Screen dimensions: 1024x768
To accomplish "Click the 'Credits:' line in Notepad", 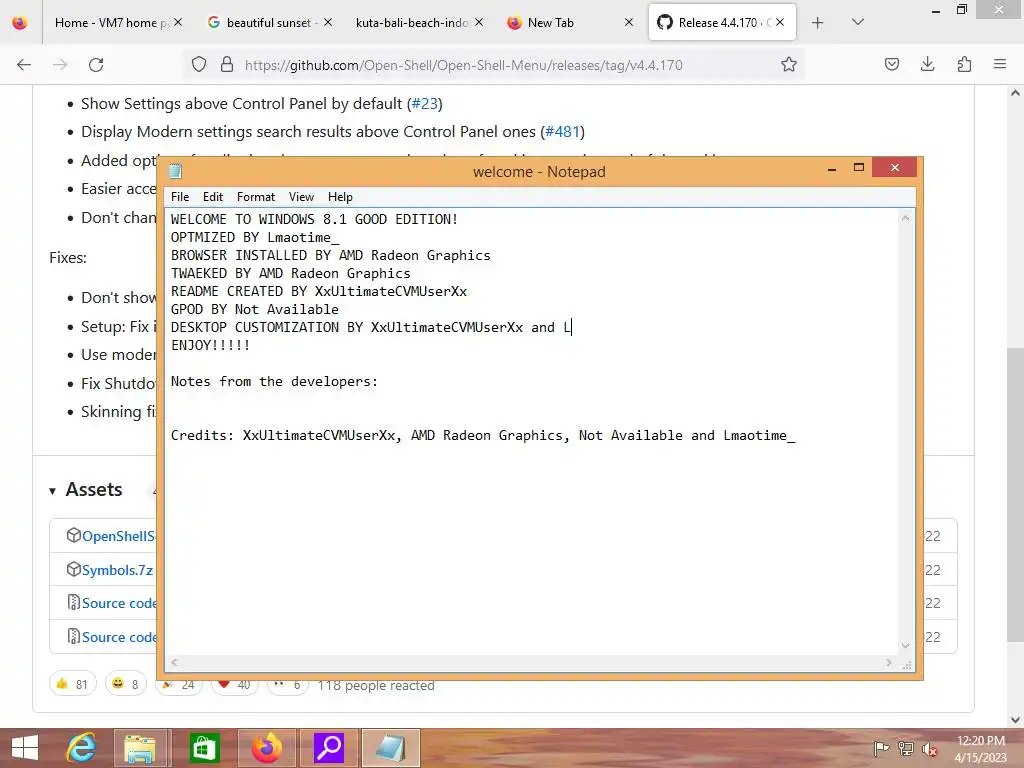I will [x=483, y=436].
